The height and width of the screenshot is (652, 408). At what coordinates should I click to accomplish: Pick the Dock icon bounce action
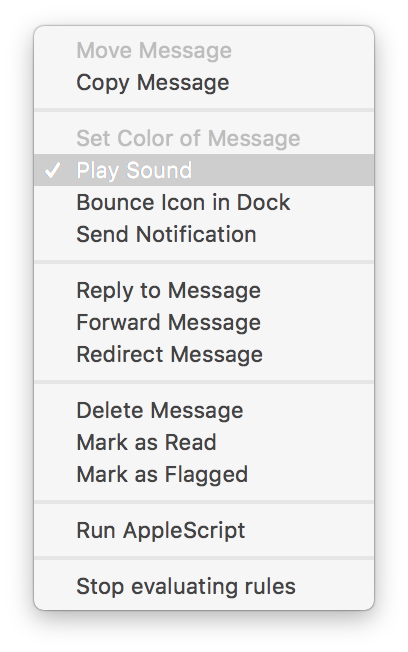coord(204,202)
